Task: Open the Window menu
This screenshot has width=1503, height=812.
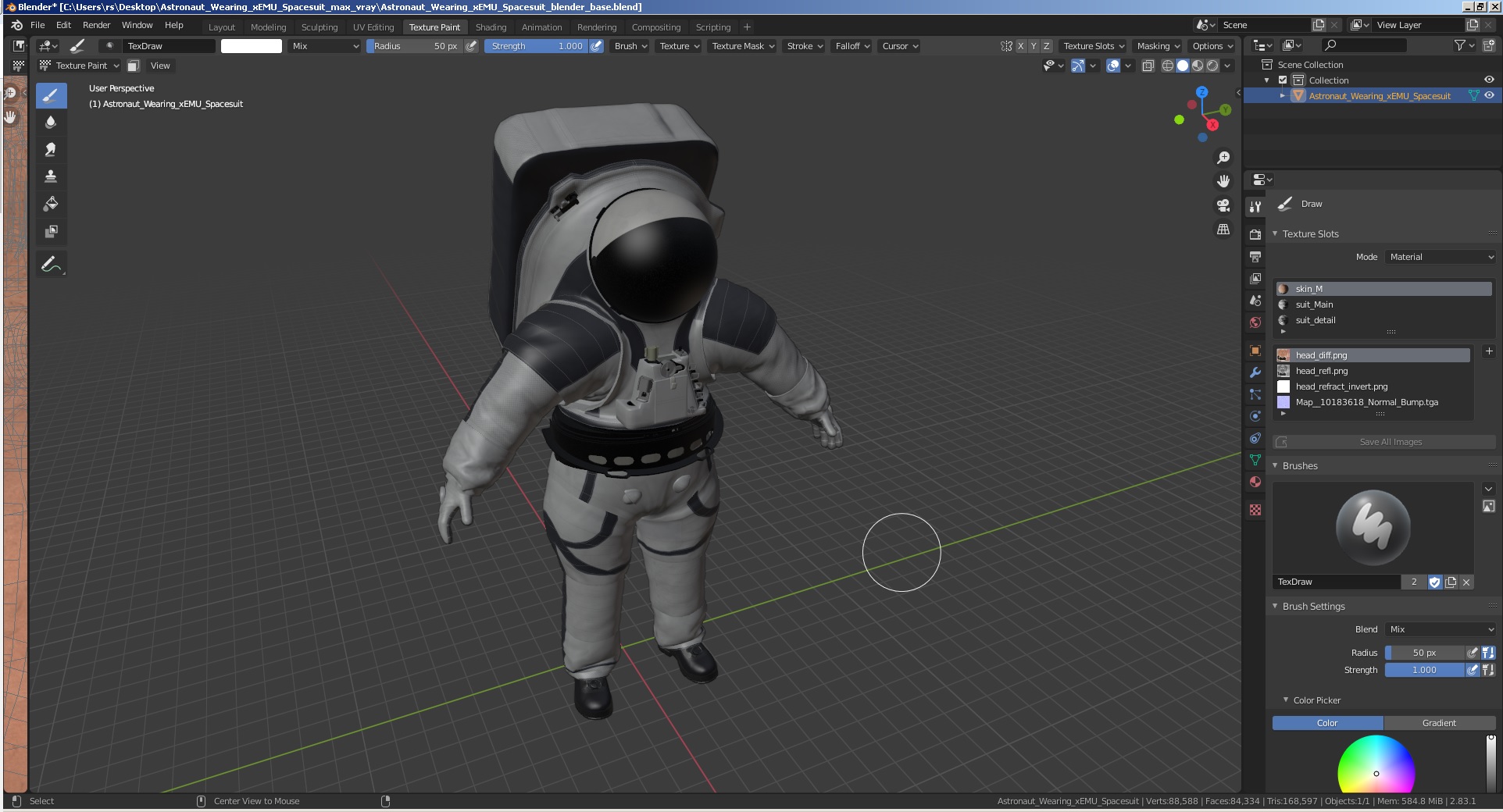Action: pyautogui.click(x=137, y=25)
